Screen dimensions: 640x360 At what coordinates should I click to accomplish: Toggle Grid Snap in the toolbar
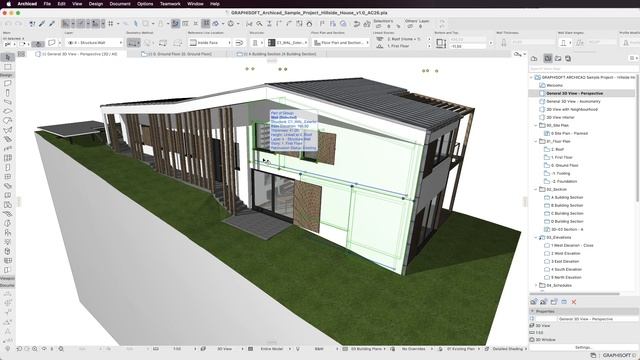pyautogui.click(x=111, y=24)
